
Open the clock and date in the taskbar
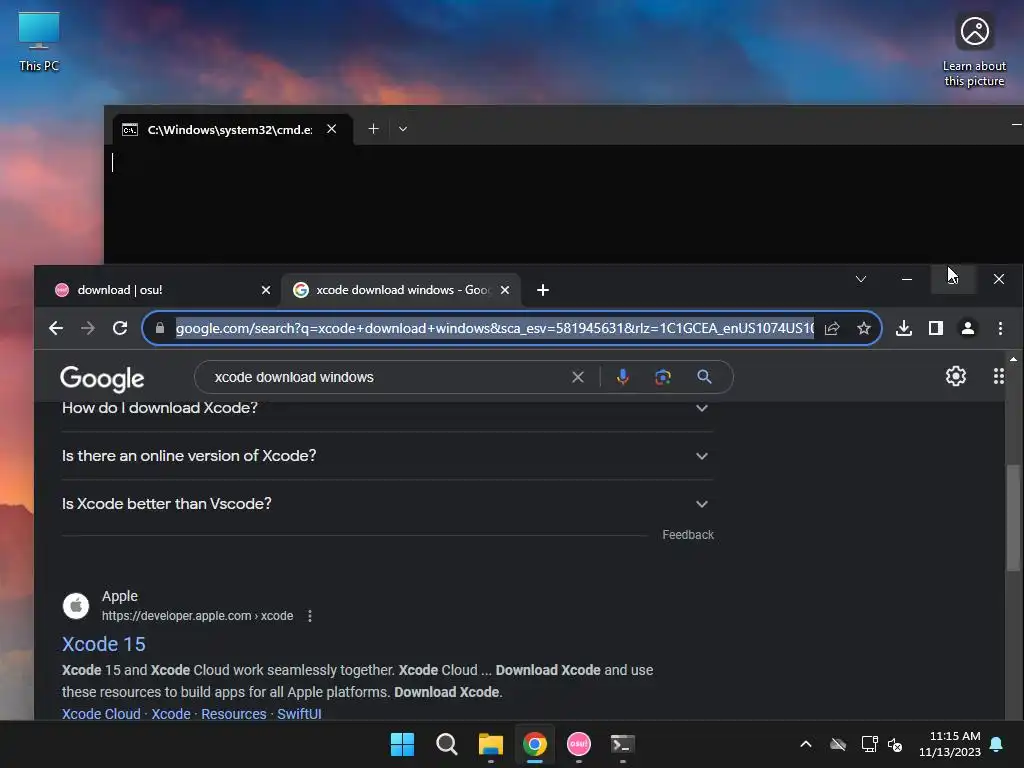pos(950,744)
